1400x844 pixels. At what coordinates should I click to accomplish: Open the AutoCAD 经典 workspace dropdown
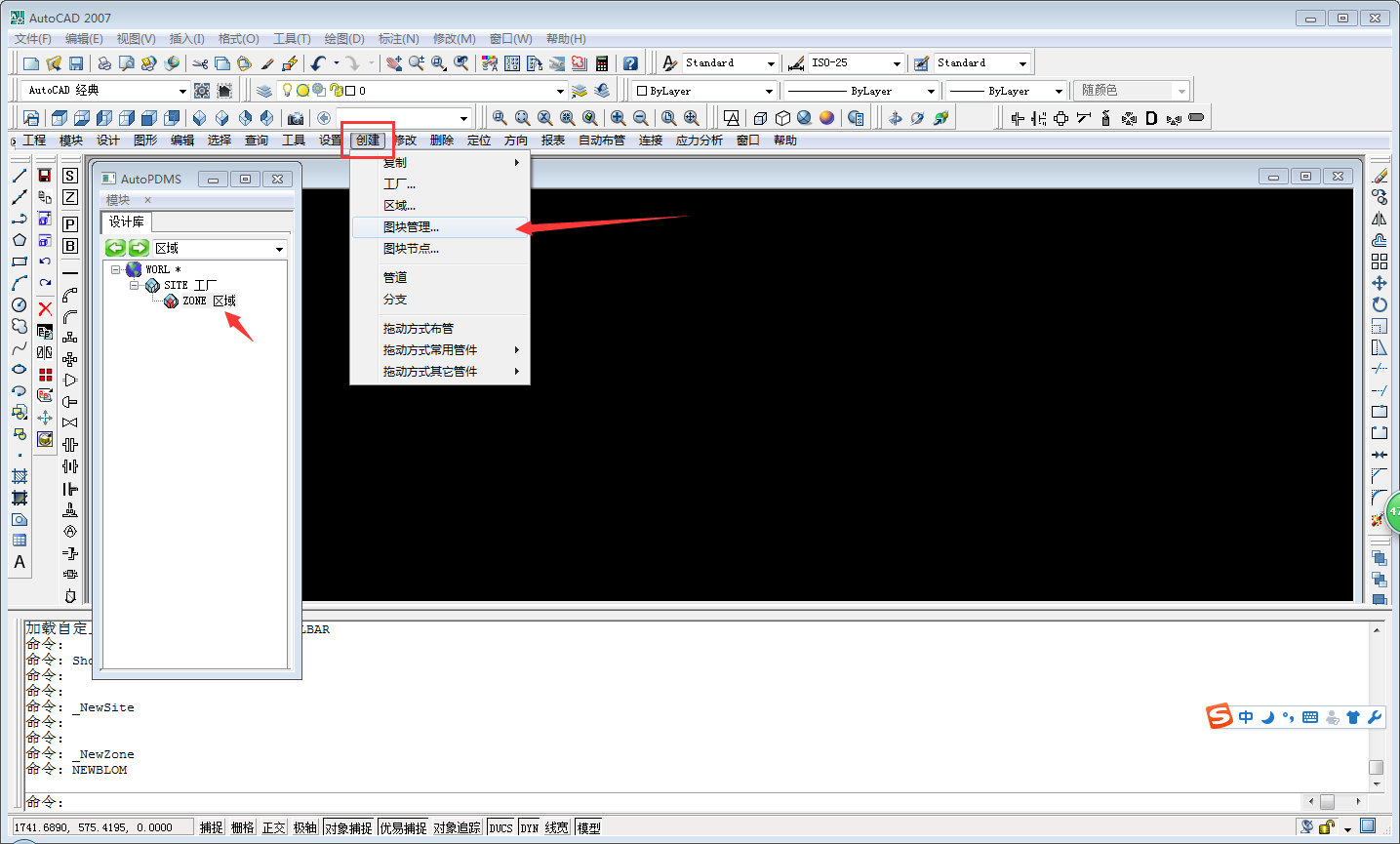[x=182, y=91]
